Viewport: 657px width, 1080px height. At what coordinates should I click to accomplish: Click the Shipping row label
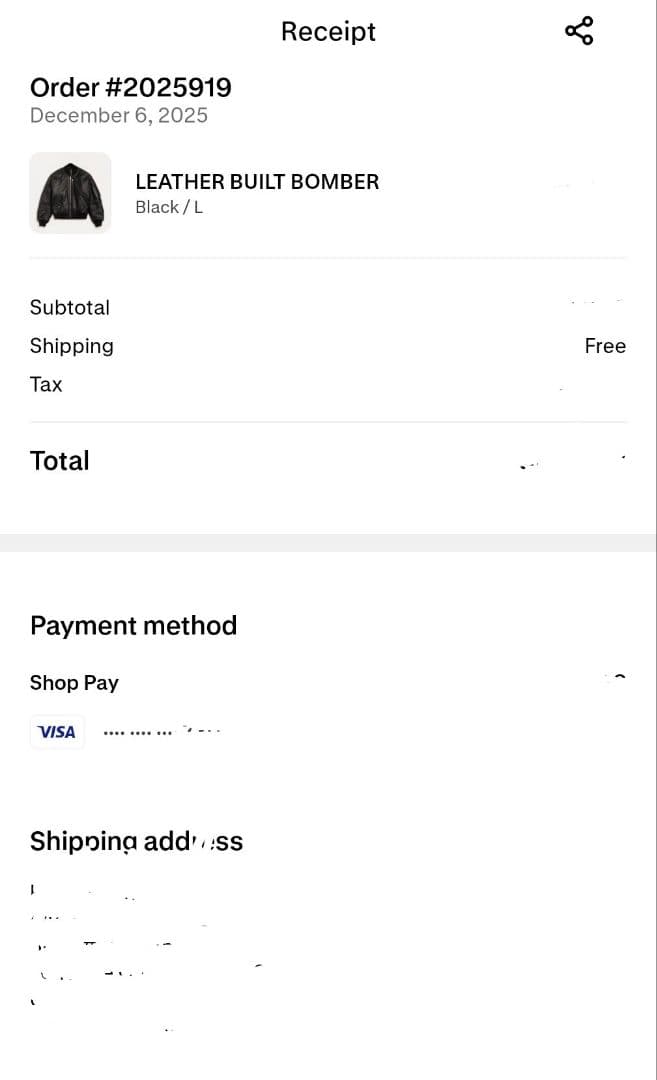click(x=72, y=346)
